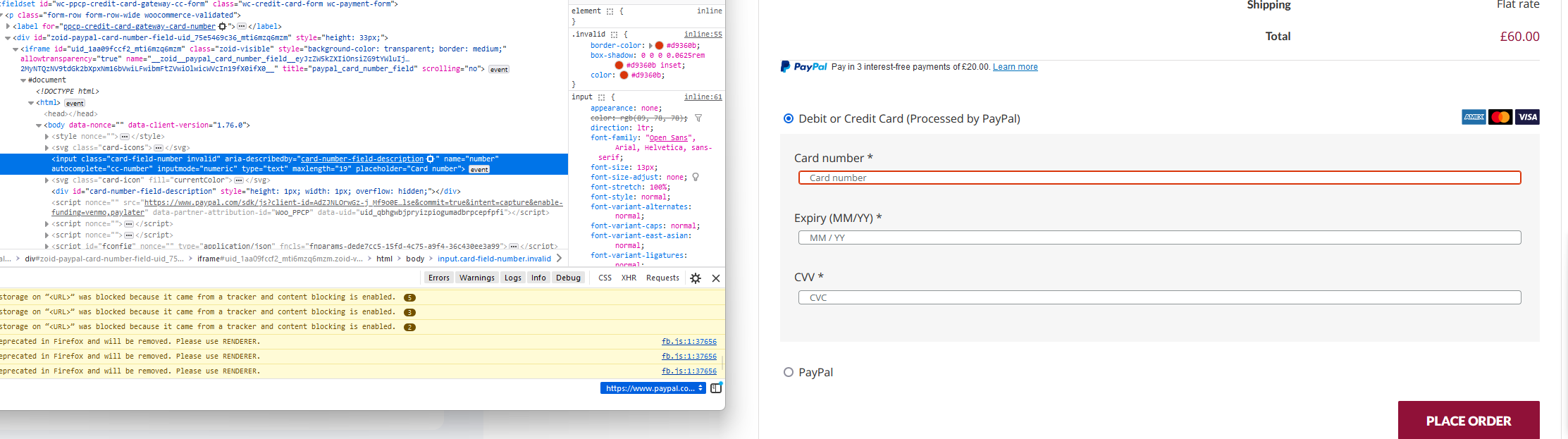Expand the border-color property arrow
Image resolution: width=1568 pixels, height=439 pixels.
tap(650, 46)
